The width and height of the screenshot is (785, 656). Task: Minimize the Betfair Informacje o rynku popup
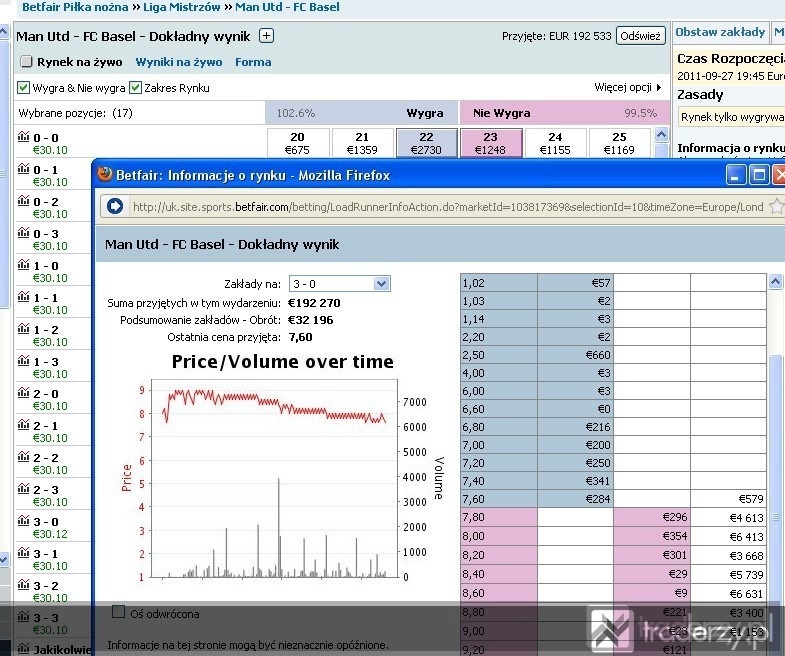point(735,175)
